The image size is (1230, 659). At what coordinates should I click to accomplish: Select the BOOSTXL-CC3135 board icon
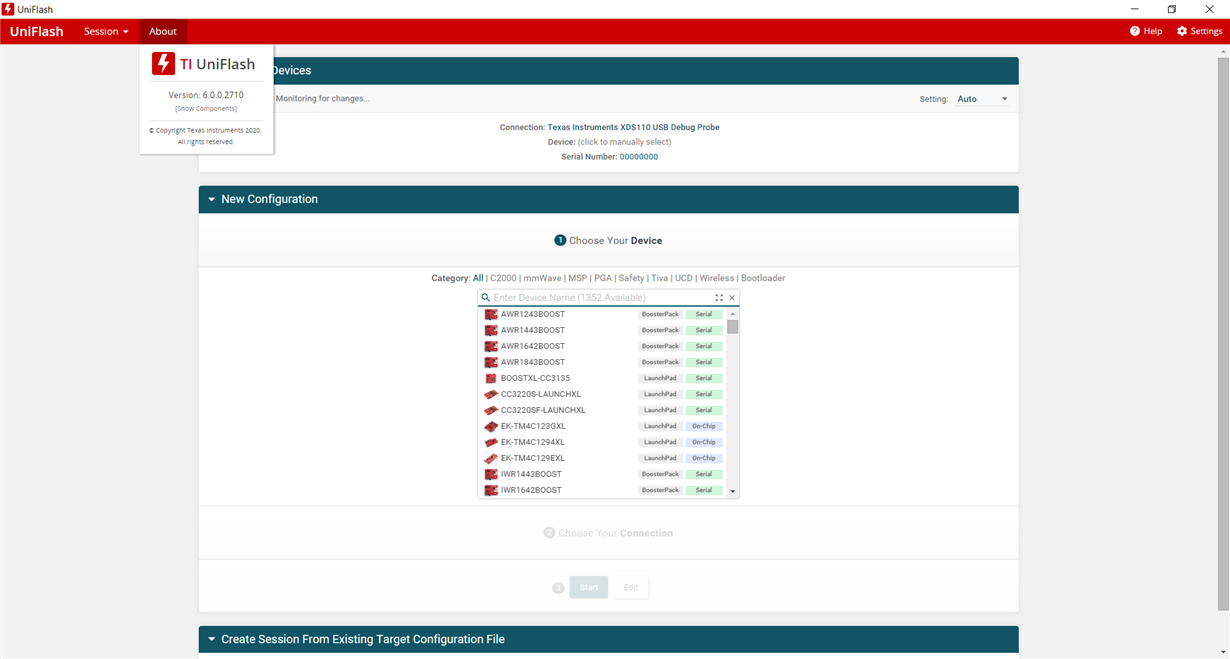tap(491, 378)
